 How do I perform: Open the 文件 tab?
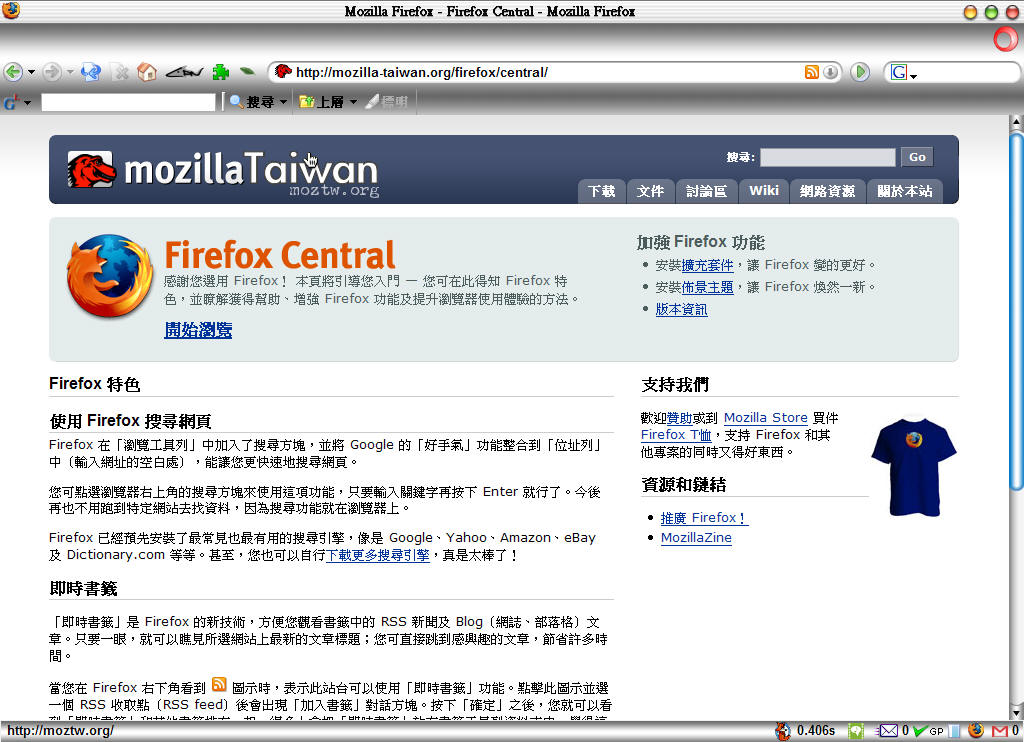[x=650, y=191]
